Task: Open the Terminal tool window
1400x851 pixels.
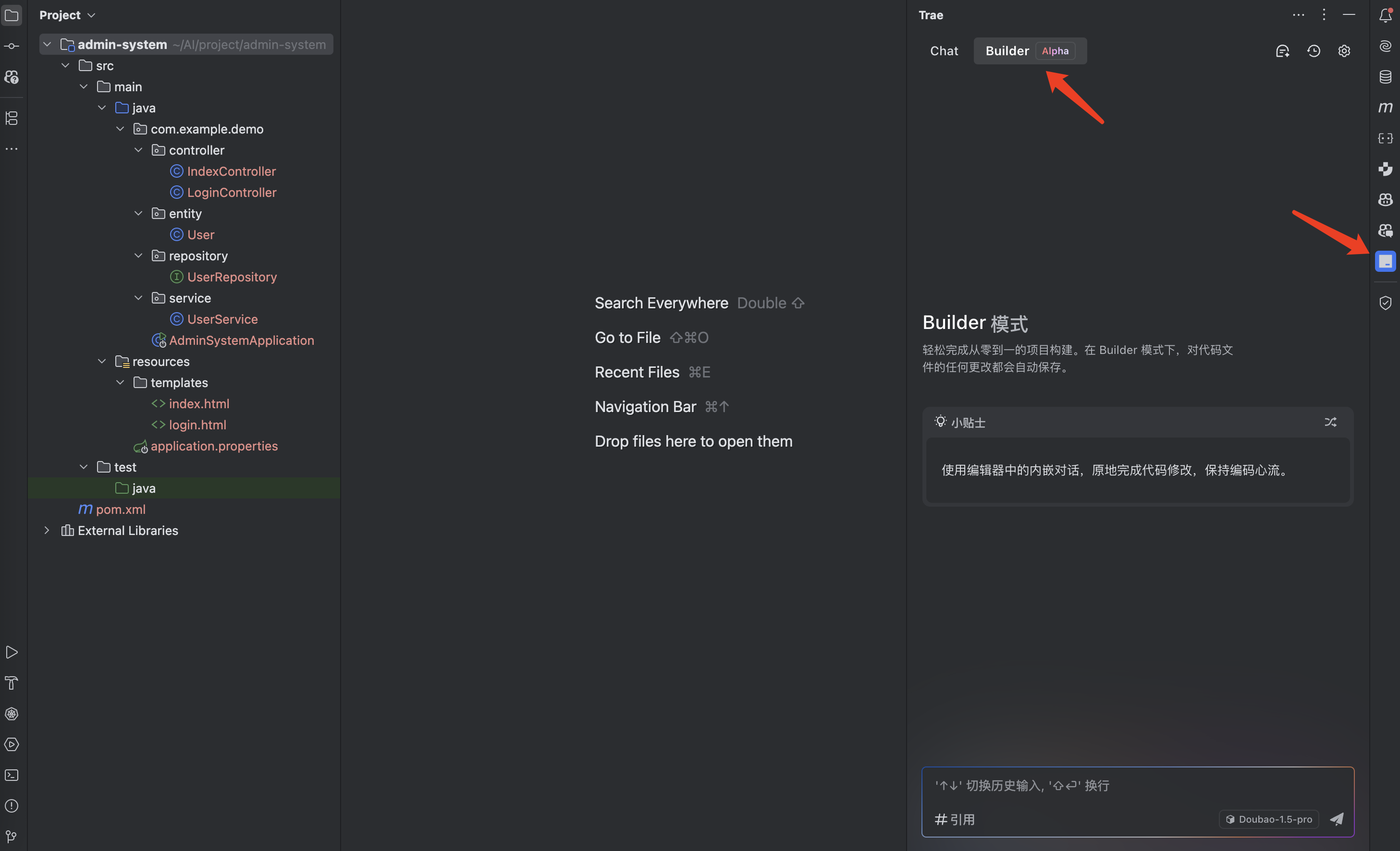Action: 12,776
